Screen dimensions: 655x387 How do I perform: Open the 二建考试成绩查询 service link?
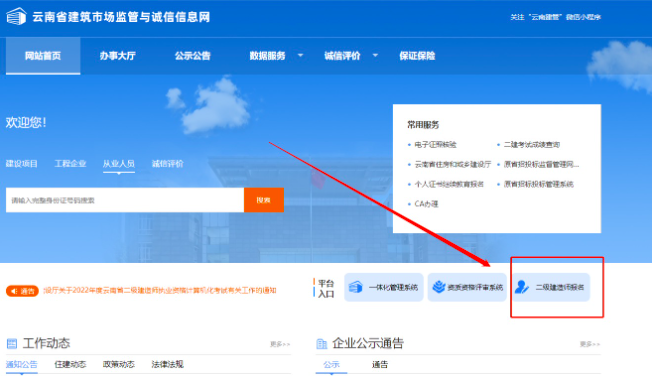532,145
